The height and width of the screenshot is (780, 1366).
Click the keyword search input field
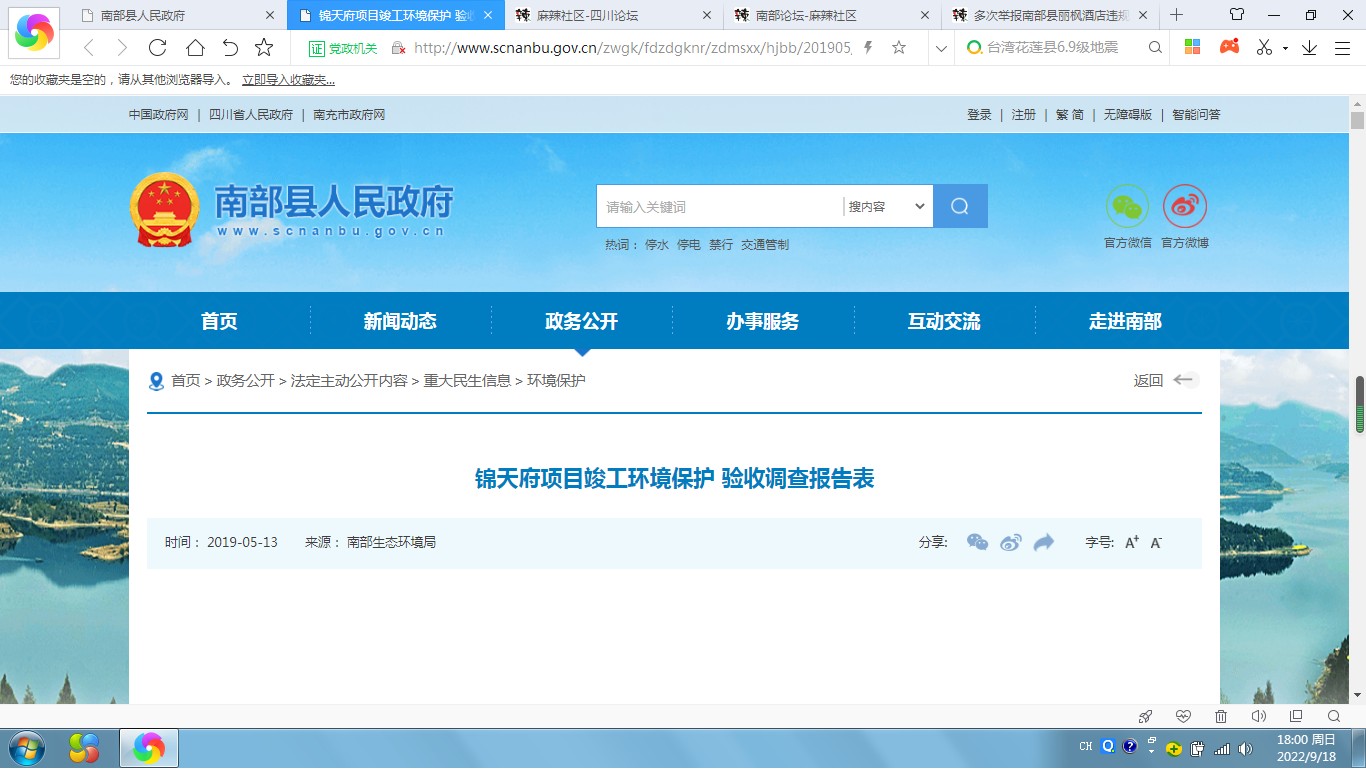pos(720,206)
